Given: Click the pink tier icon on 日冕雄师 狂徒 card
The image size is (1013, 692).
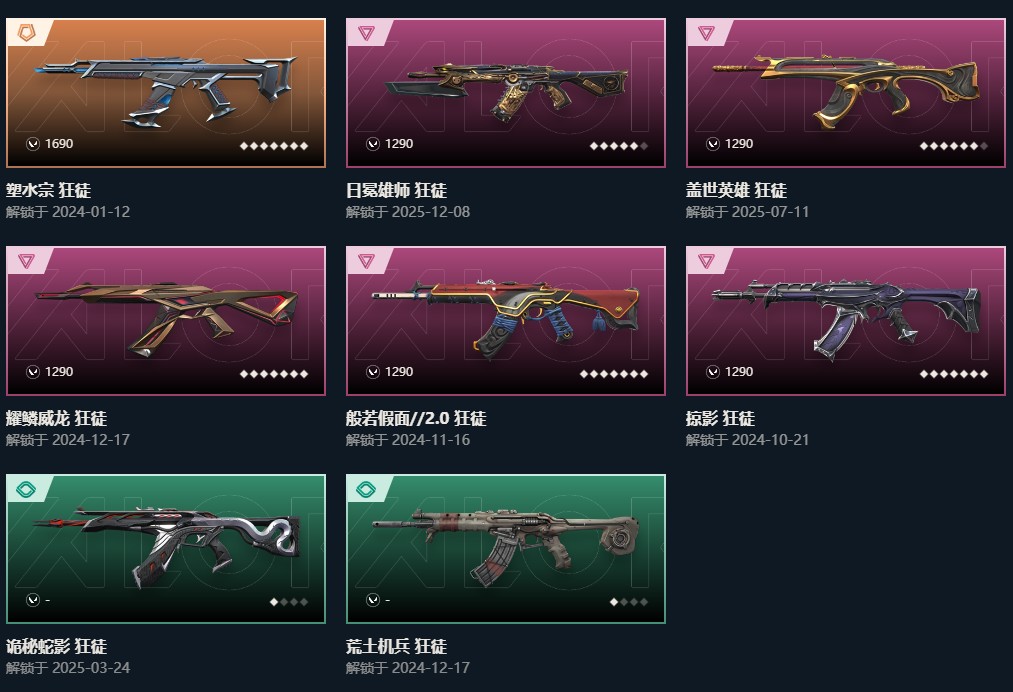Looking at the screenshot, I should (366, 32).
